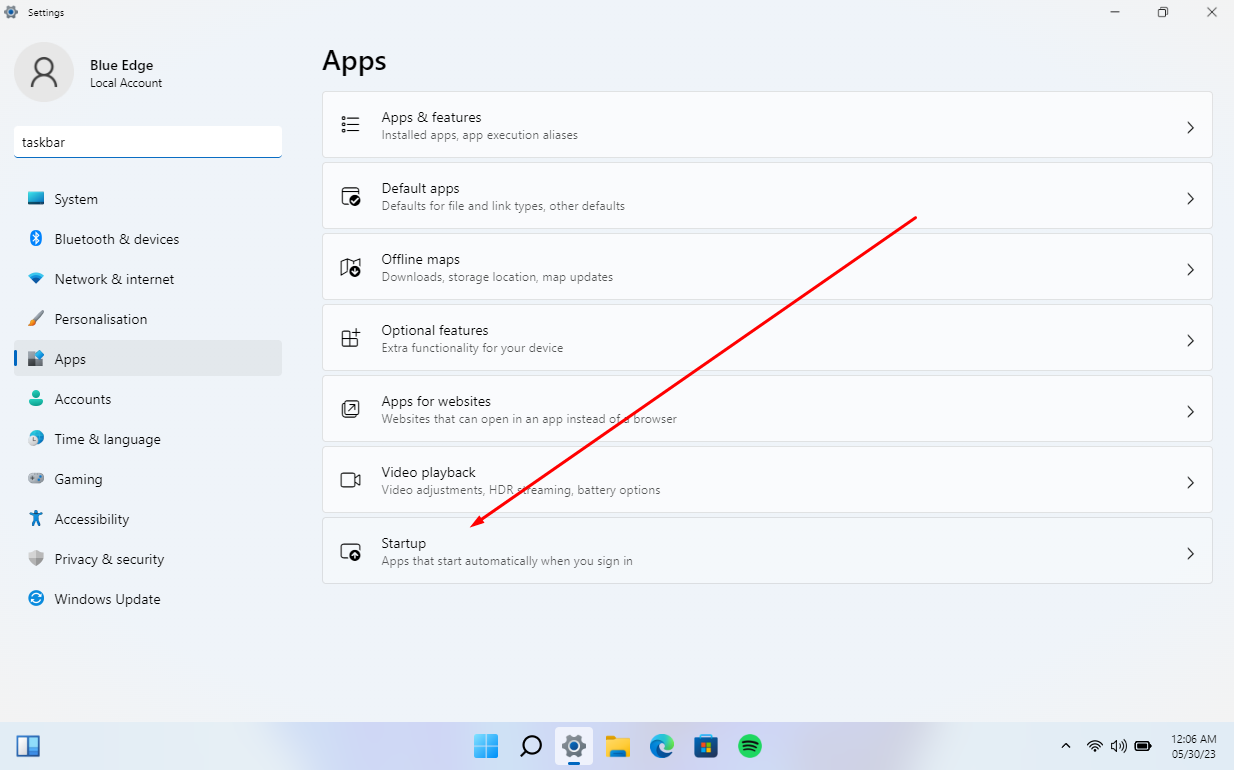The image size is (1234, 770).
Task: Click the Startup icon
Action: [x=350, y=551]
